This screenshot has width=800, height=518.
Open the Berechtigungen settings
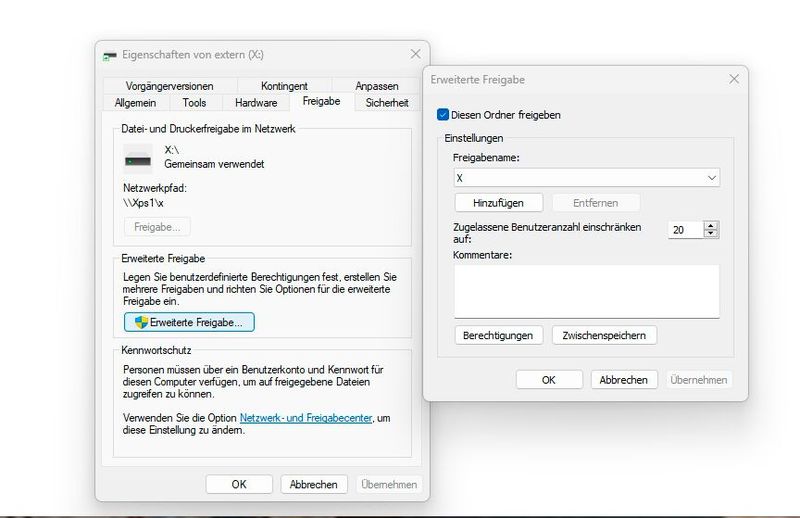tap(498, 335)
